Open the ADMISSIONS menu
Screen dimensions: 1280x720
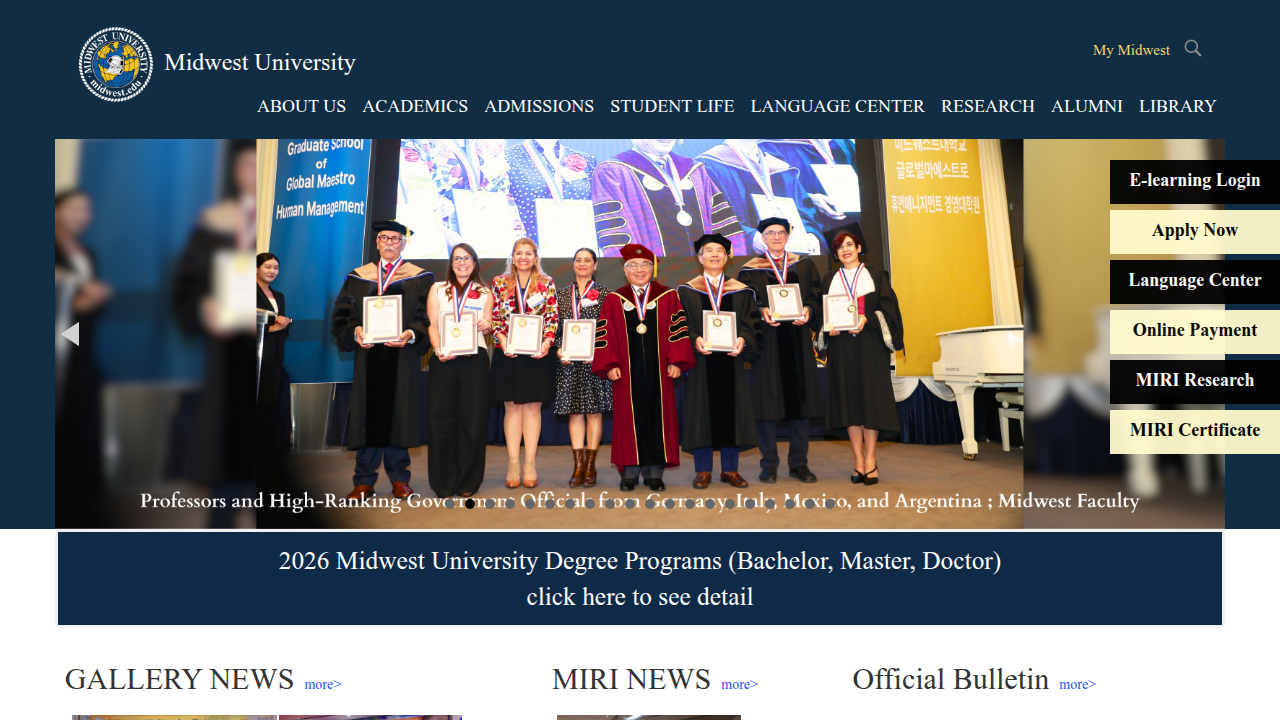click(x=539, y=106)
